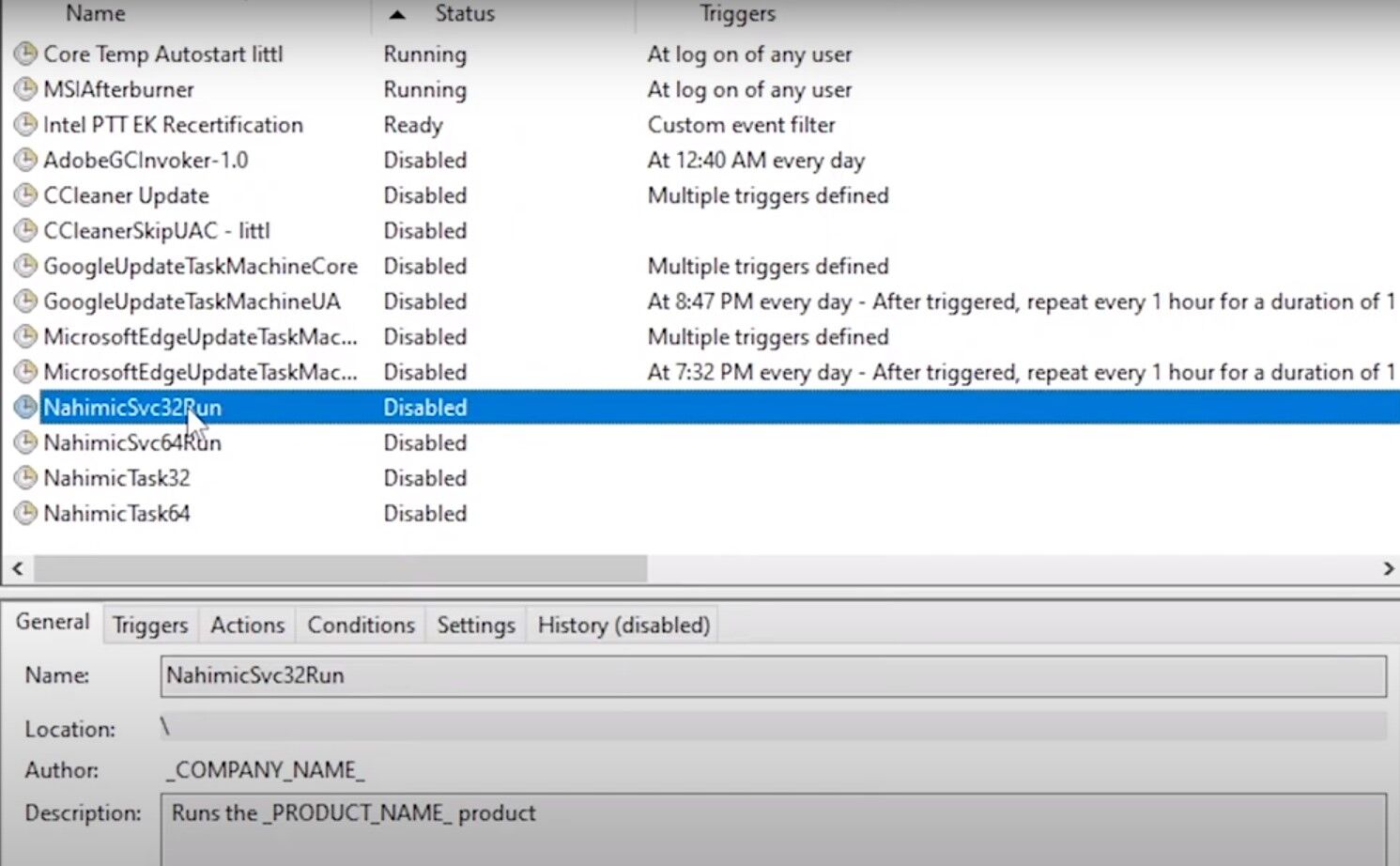Select the AdobeGCInvoker-1.0 task

(146, 161)
